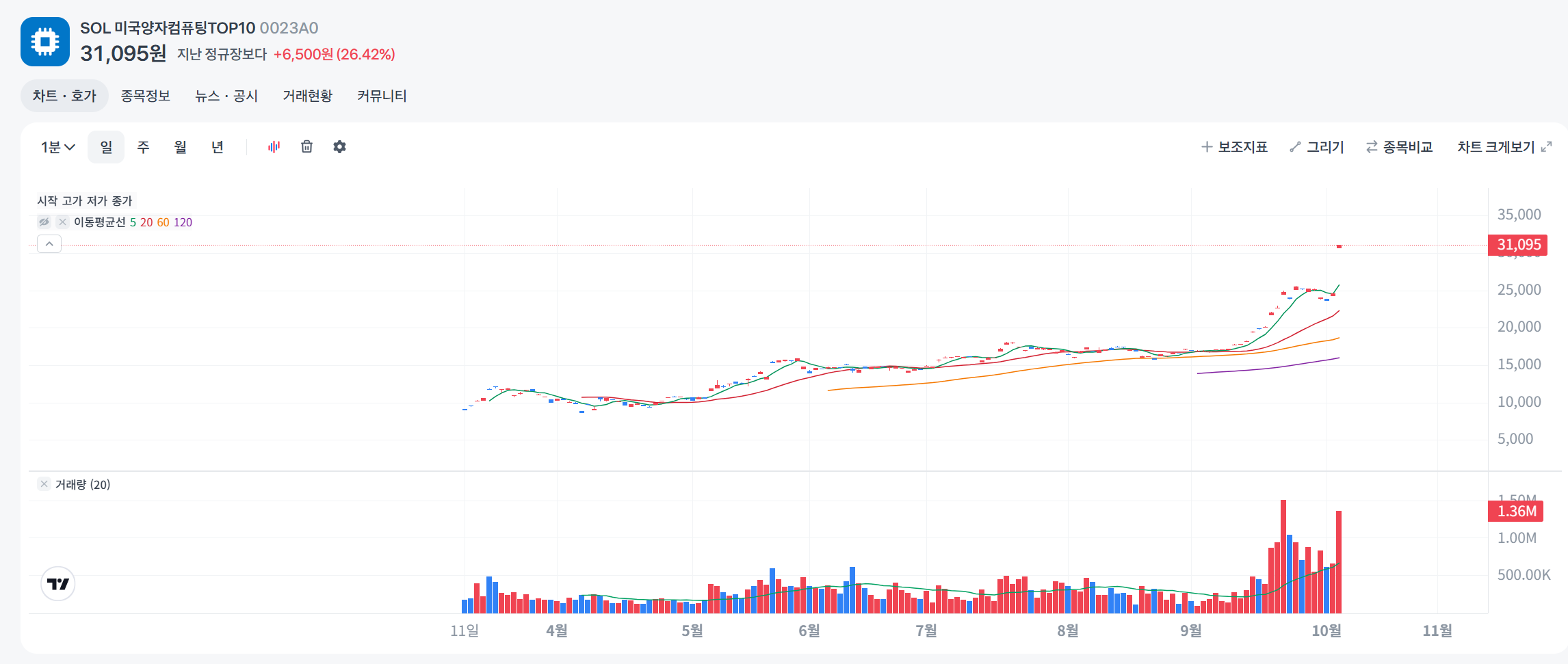Click the 15,000 price axis label
The image size is (1568, 664).
[1519, 364]
